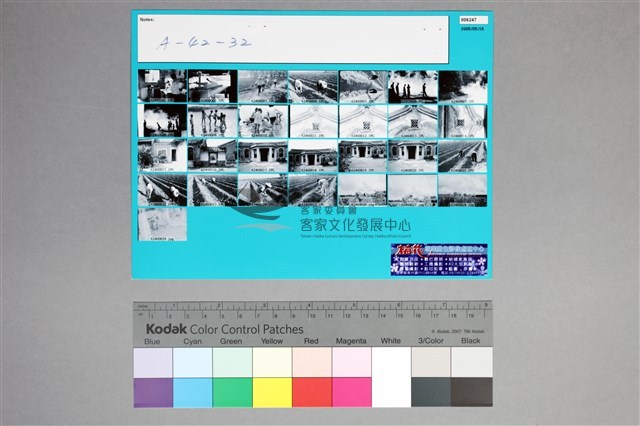Screen dimensions: 640x426
Task: Choose the dark patch under the Black label
Action: point(471,392)
